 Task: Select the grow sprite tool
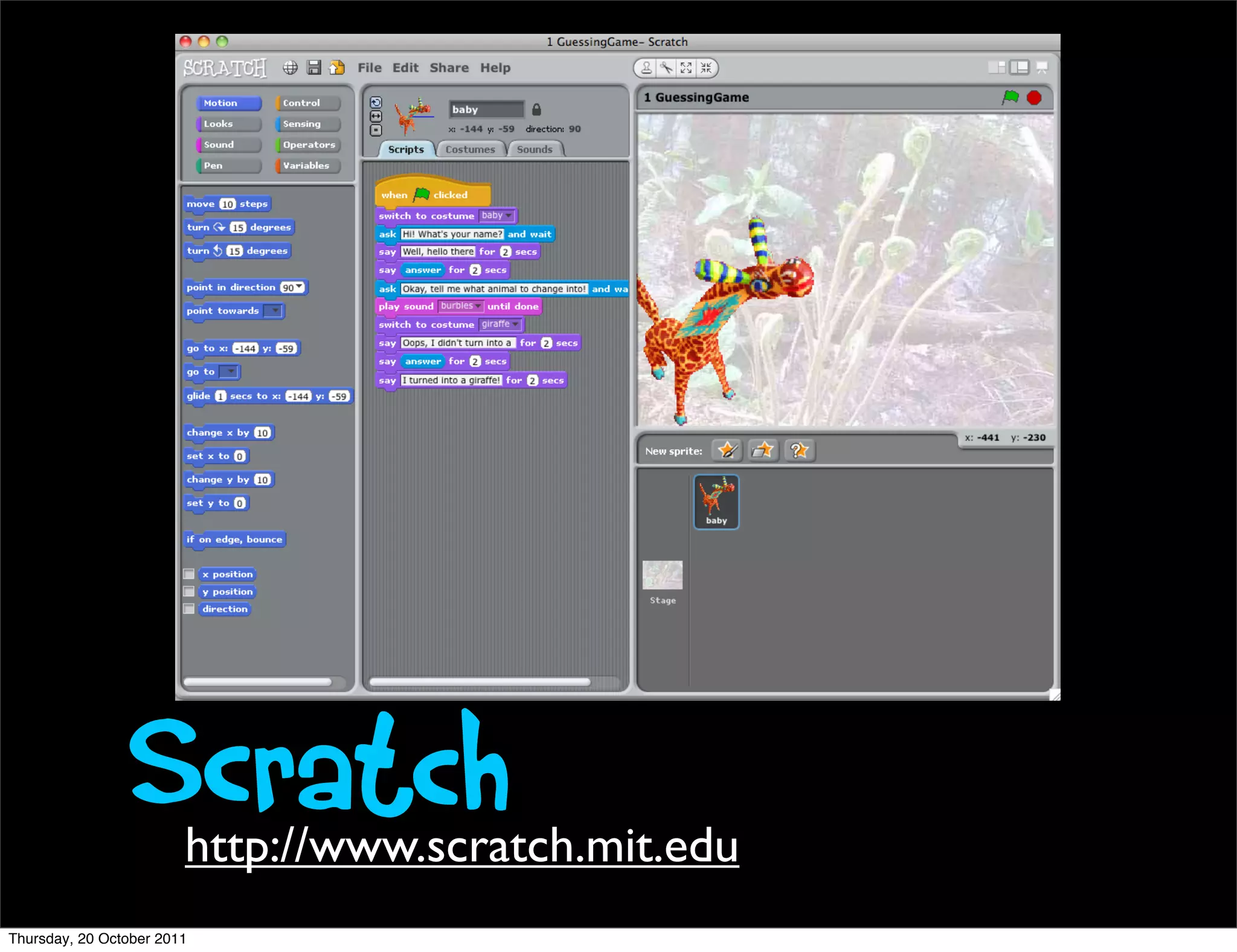686,68
